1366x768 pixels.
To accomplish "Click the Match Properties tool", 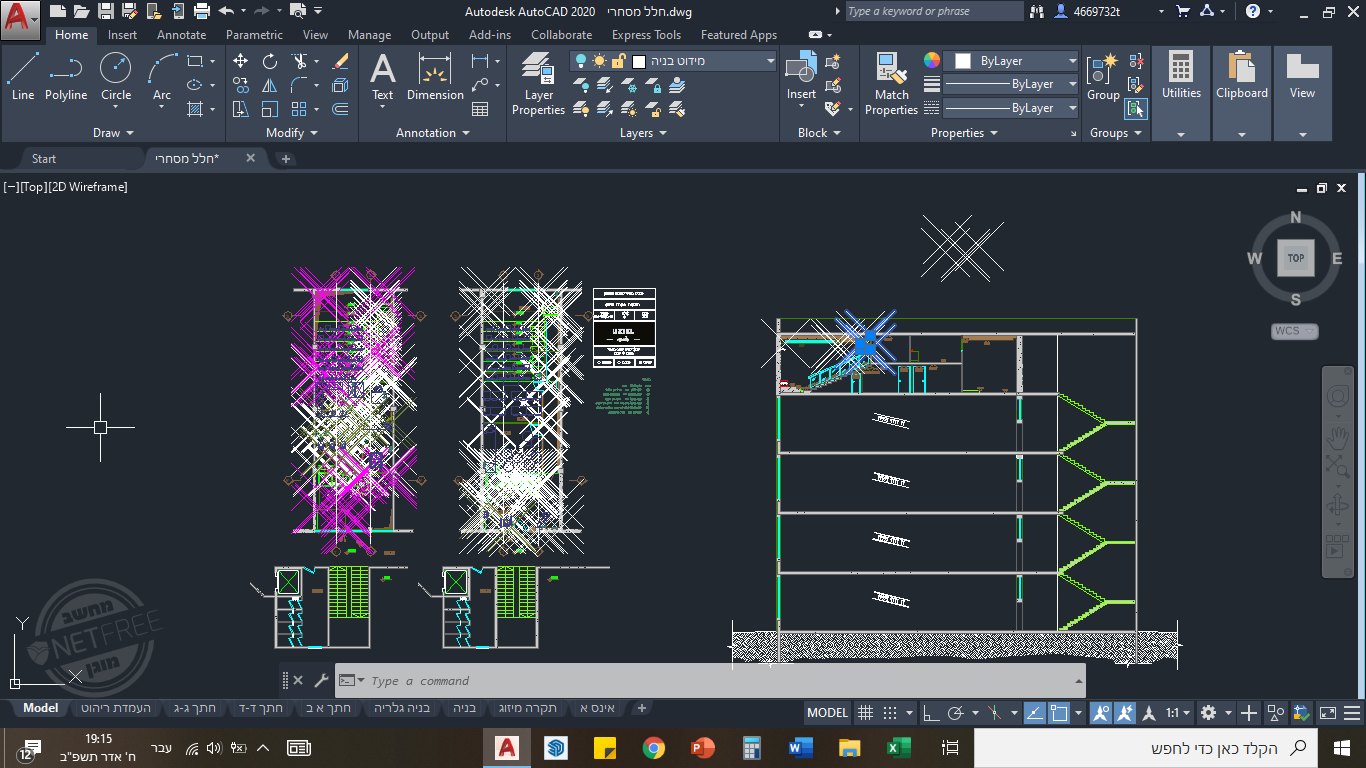I will pyautogui.click(x=891, y=84).
